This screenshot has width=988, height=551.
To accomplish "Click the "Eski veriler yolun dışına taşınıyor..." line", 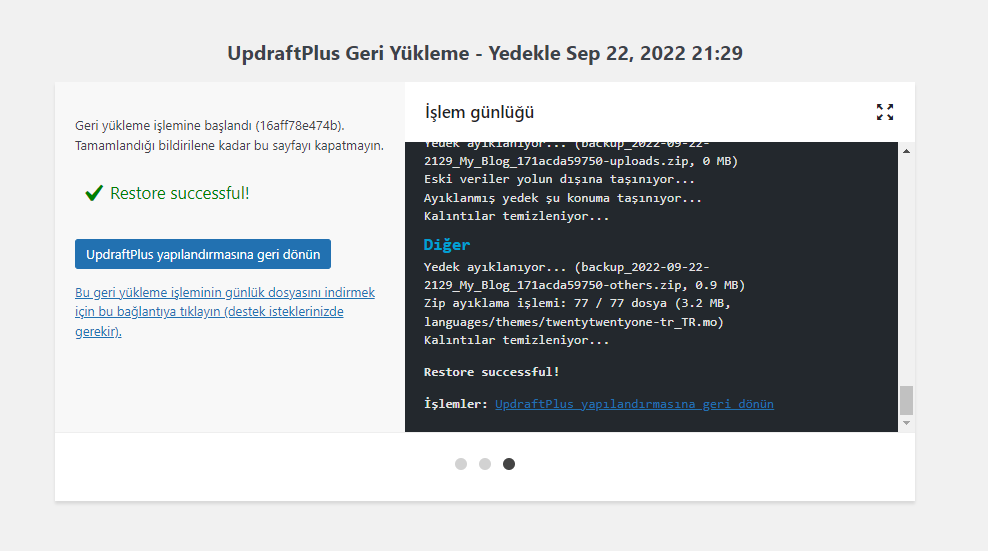I will [x=559, y=179].
